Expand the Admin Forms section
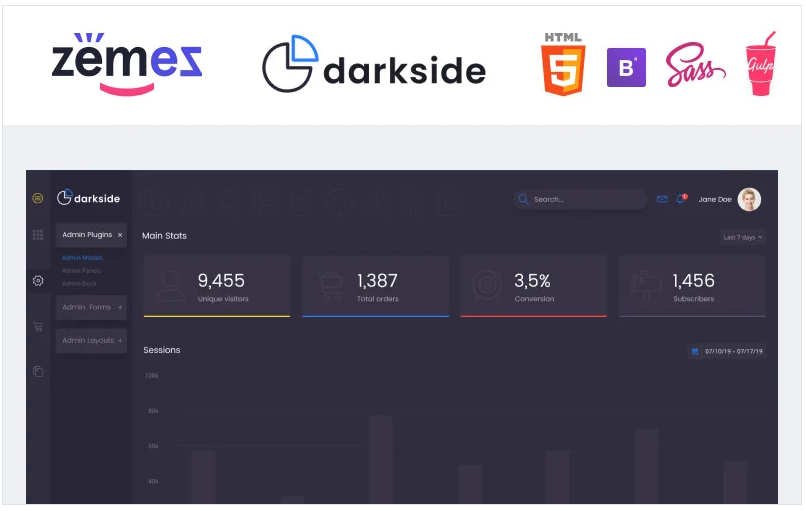 coord(91,307)
